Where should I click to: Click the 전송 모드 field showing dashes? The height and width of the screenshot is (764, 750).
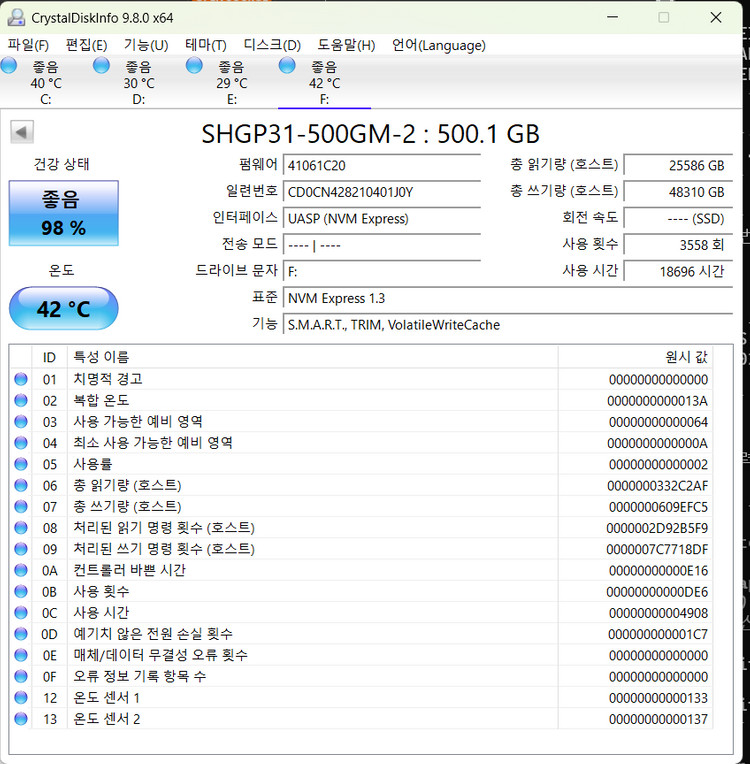pos(382,245)
